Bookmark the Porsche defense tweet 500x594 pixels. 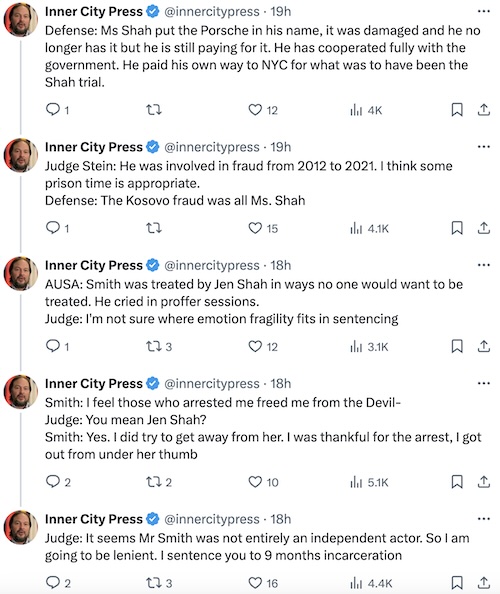click(x=457, y=110)
